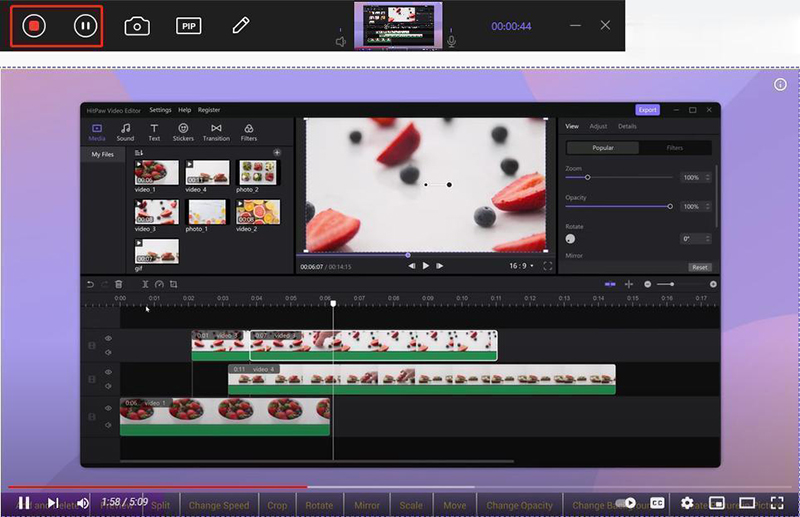Click the Opacity slider handle
800x517 pixels.
pyautogui.click(x=670, y=207)
